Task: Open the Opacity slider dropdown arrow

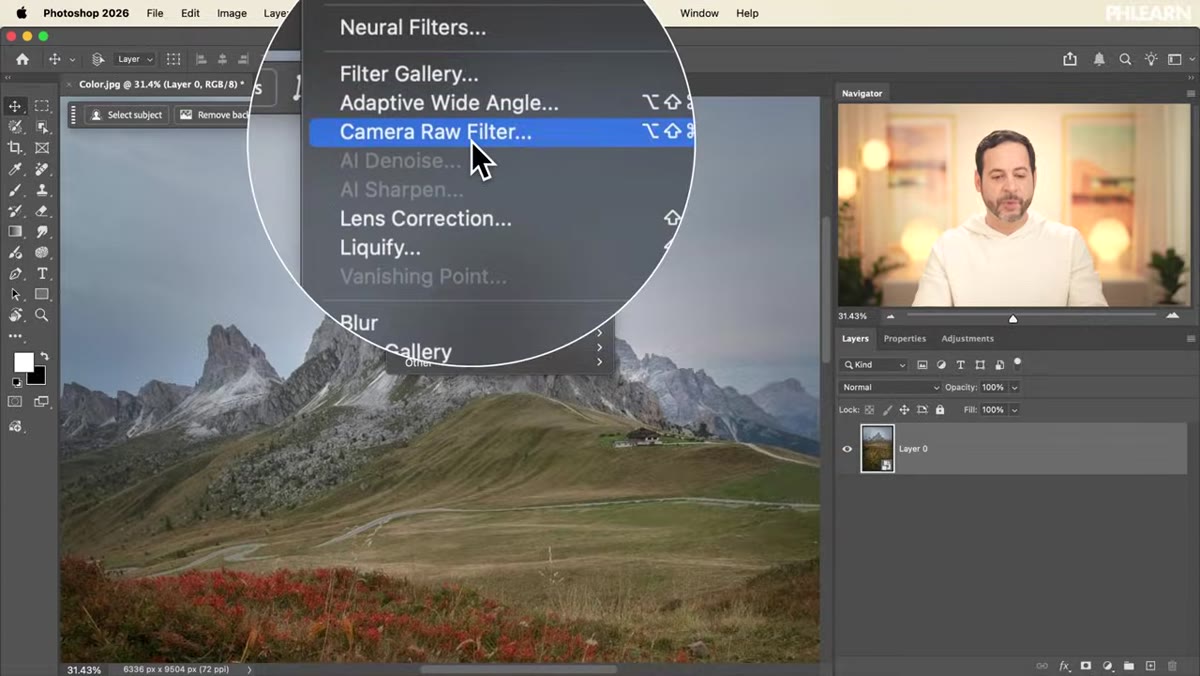Action: pyautogui.click(x=1014, y=387)
